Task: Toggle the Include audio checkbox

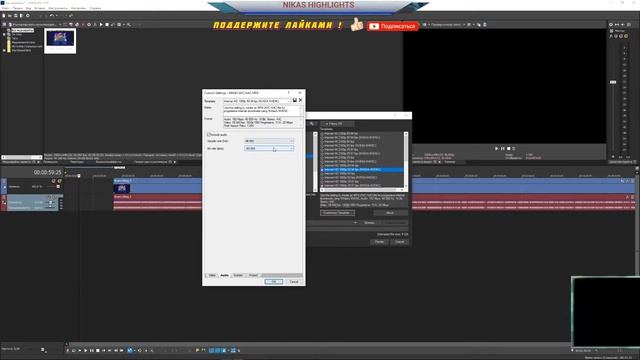Action: tap(209, 134)
